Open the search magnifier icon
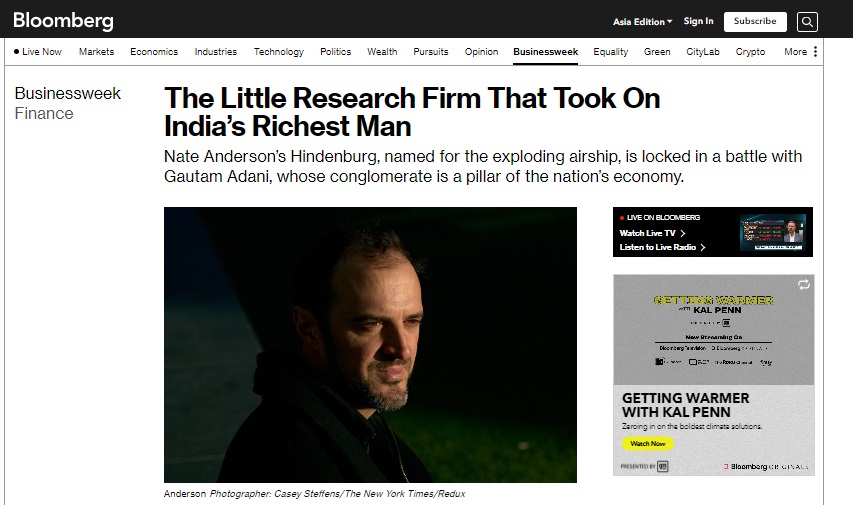The height and width of the screenshot is (505, 853). tap(807, 21)
